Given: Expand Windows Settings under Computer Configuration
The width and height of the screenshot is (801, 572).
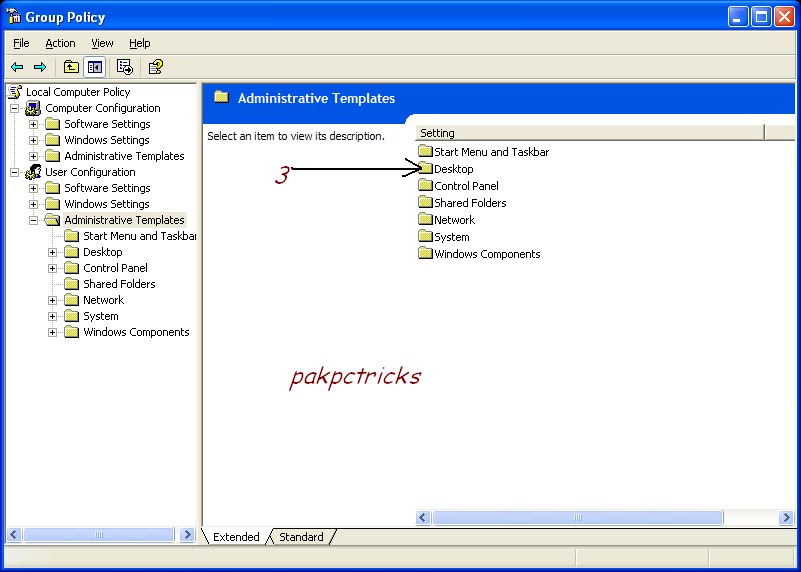Looking at the screenshot, I should coord(33,140).
